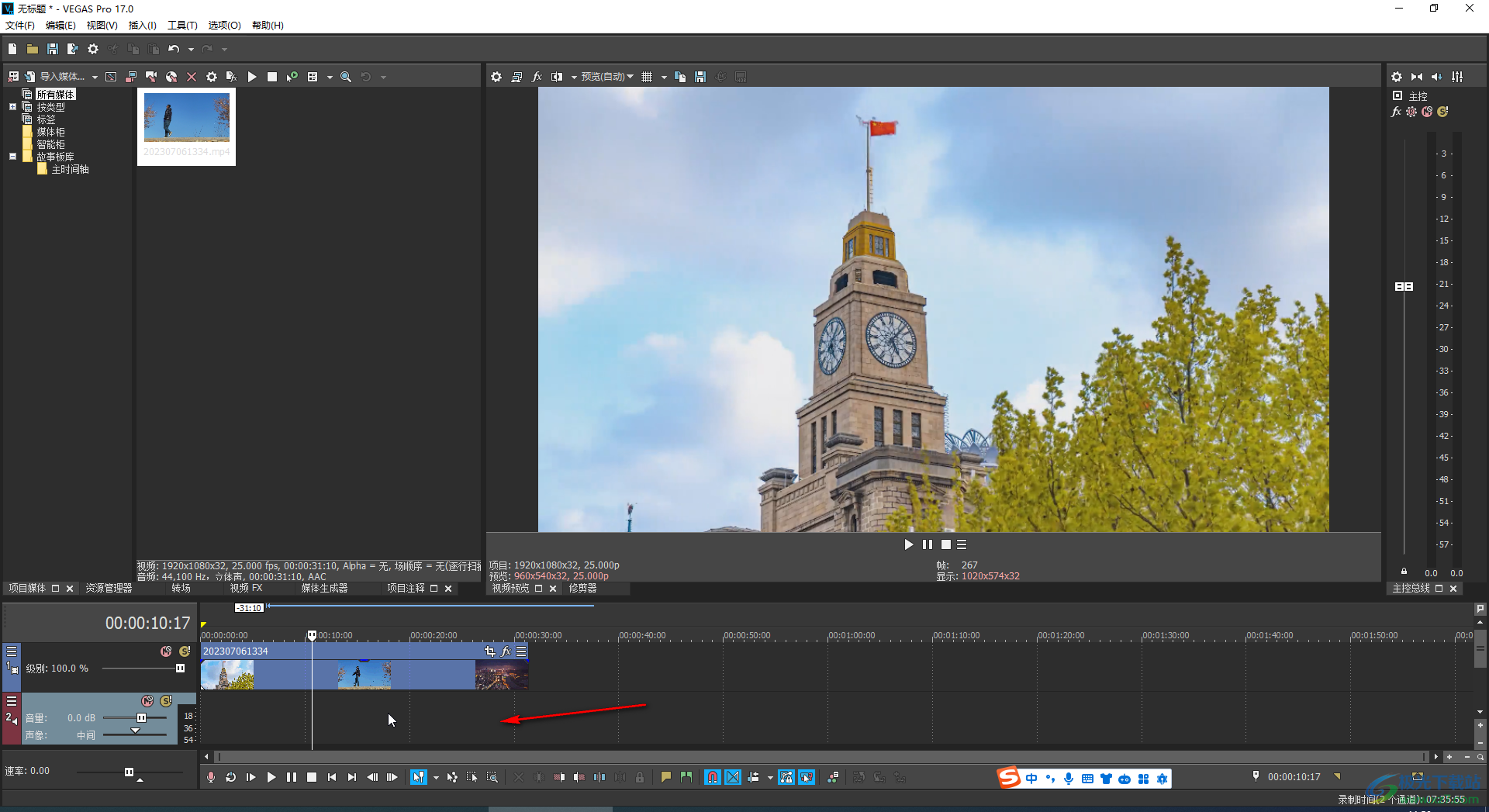Undo the last action
1489x812 pixels.
pos(174,49)
